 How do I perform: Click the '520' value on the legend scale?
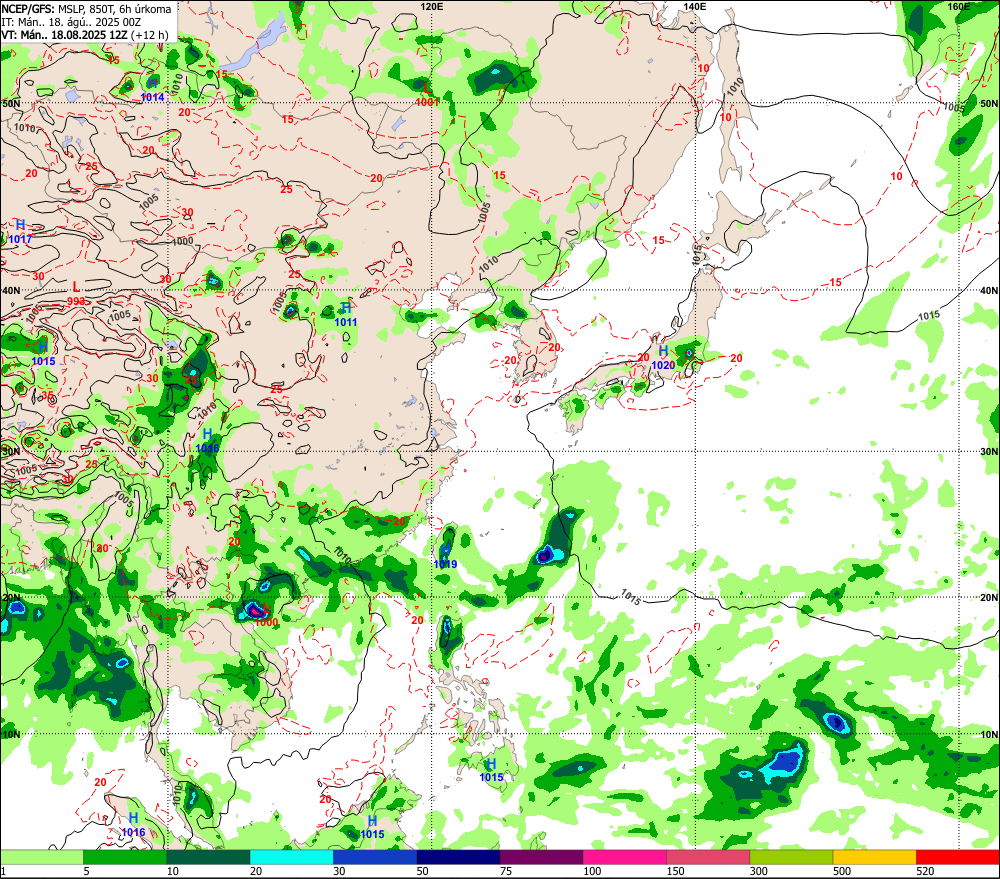tap(925, 871)
